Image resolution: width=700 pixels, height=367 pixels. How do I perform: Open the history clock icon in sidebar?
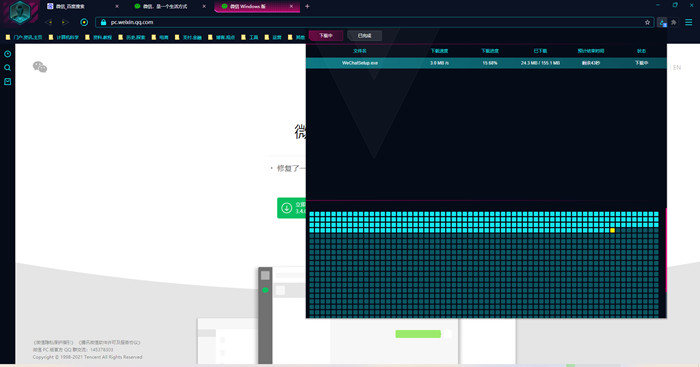[x=8, y=54]
